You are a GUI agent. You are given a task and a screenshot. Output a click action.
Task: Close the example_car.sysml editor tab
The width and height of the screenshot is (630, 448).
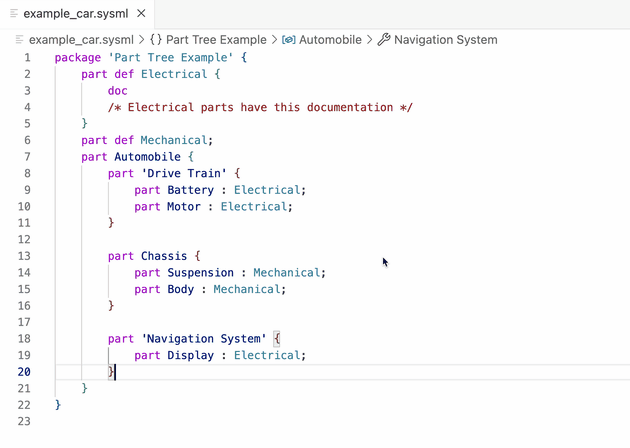click(x=140, y=14)
